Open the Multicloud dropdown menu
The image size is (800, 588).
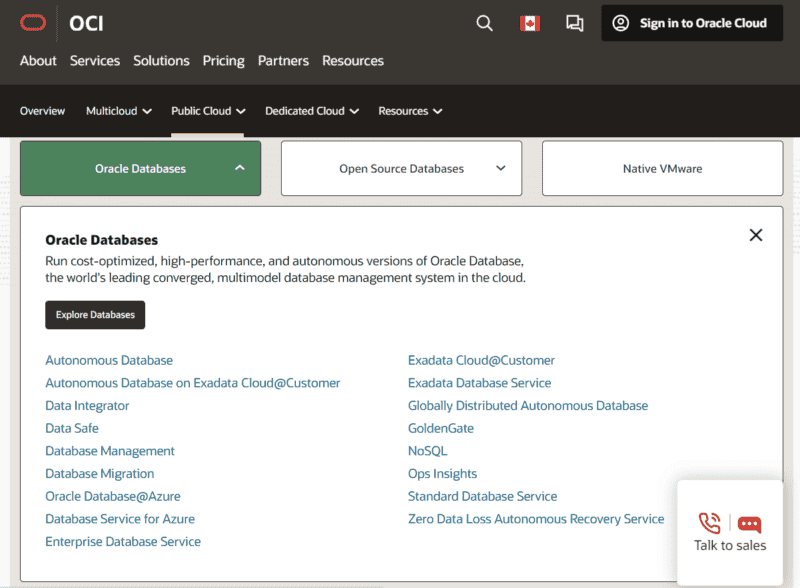coord(118,111)
